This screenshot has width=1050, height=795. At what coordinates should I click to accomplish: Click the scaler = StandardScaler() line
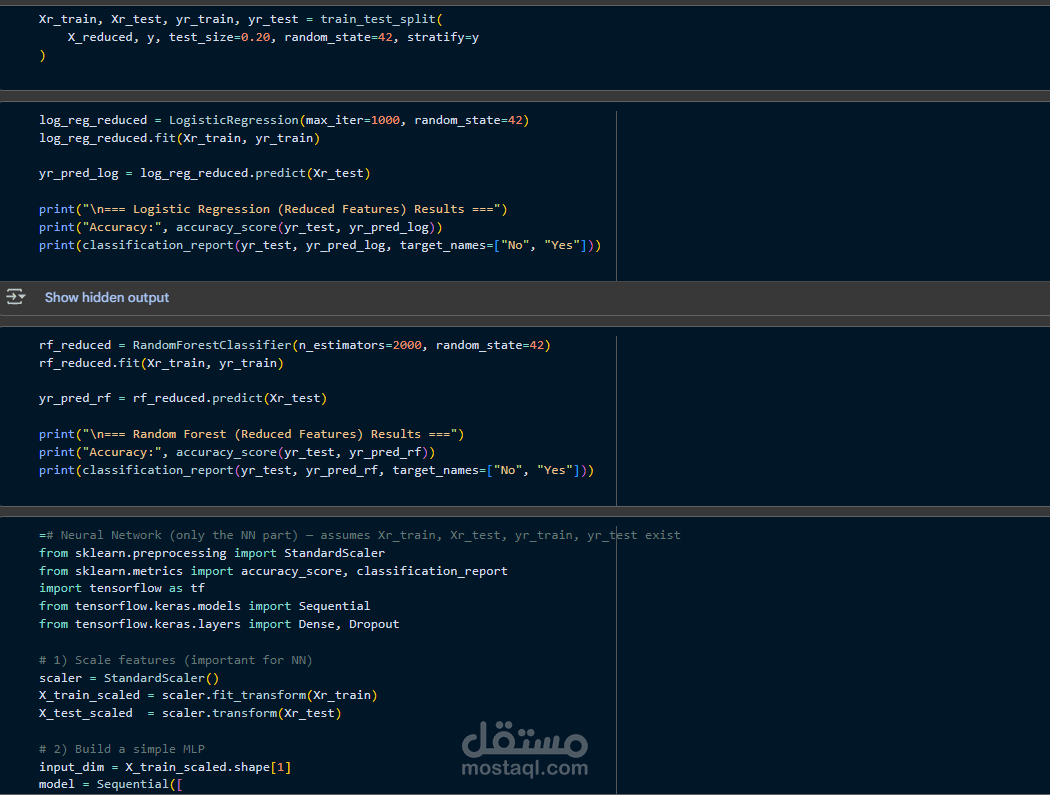click(x=129, y=678)
